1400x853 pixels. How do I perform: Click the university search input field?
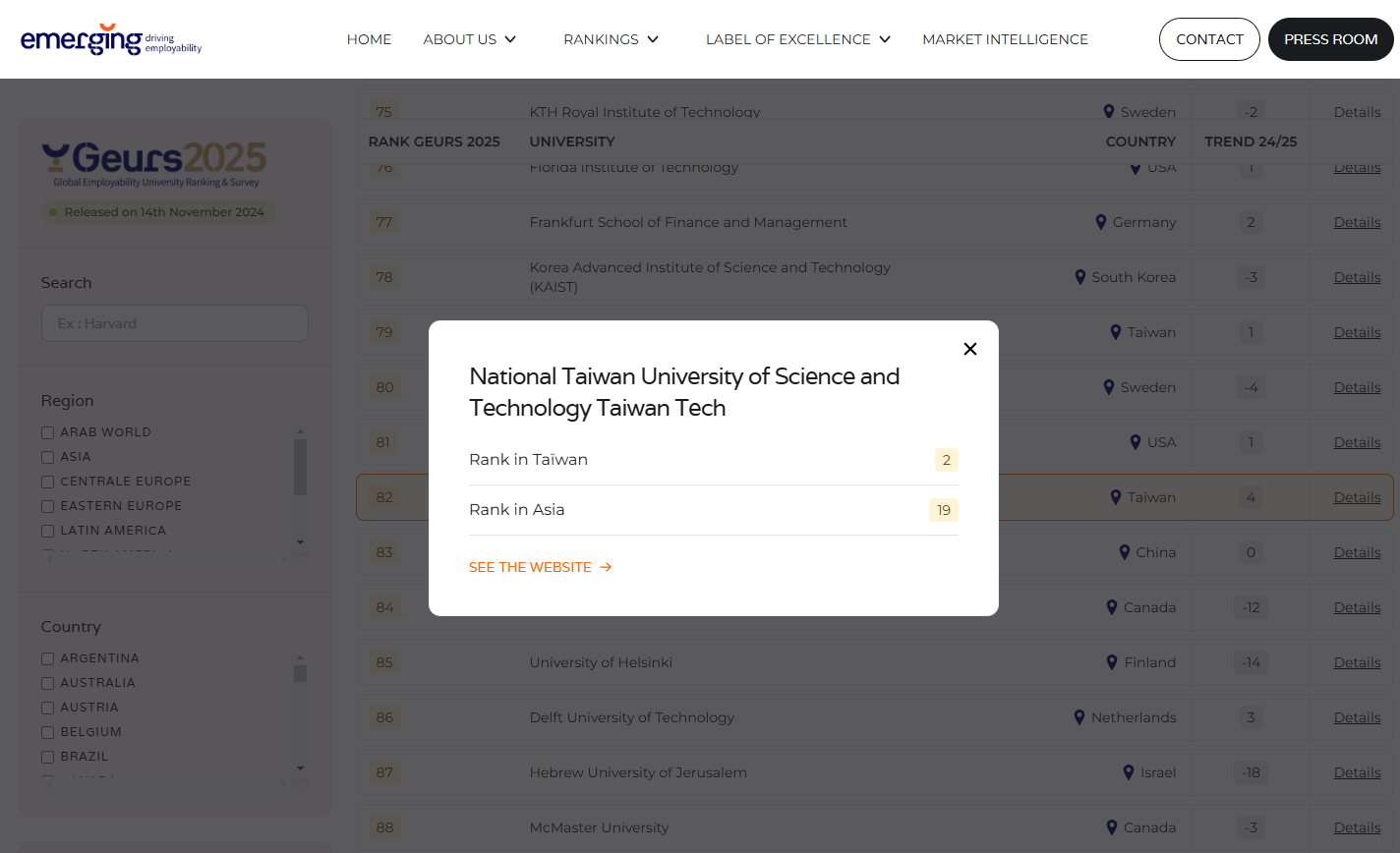click(x=175, y=323)
